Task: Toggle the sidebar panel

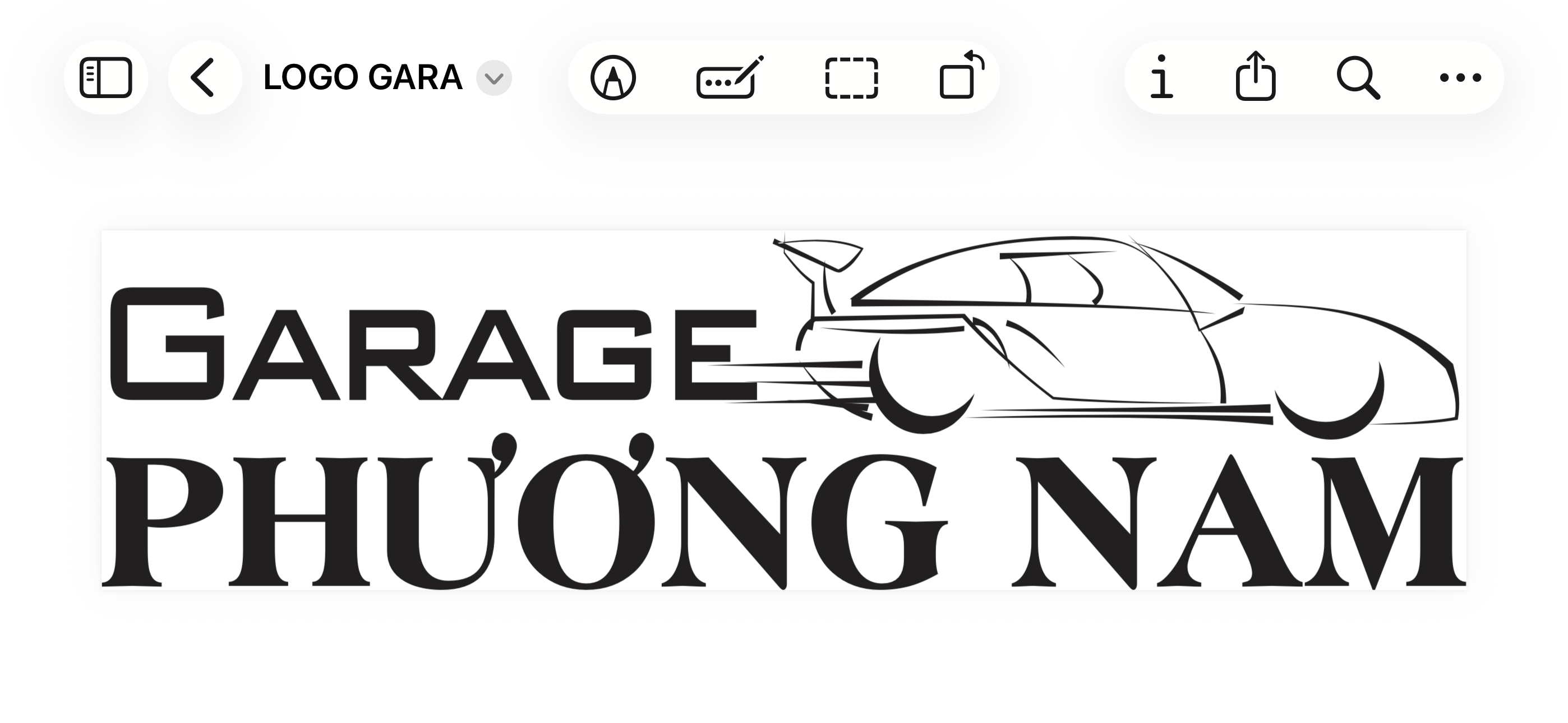Action: point(106,77)
